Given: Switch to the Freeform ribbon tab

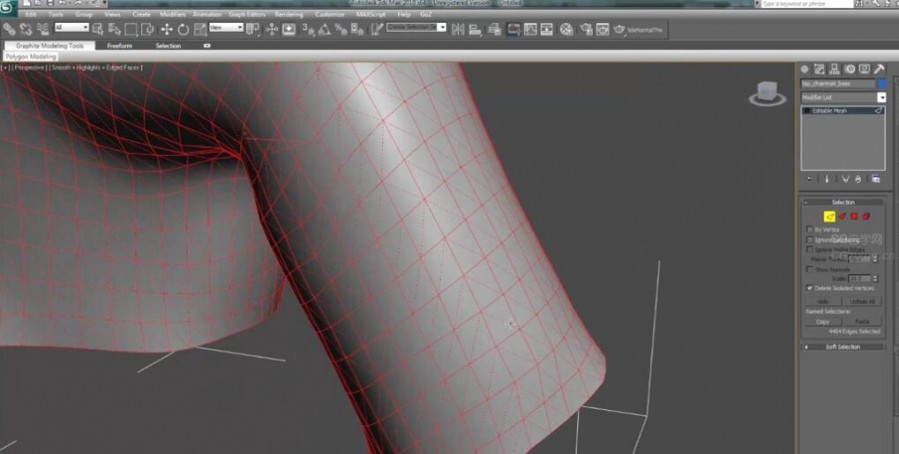Looking at the screenshot, I should 119,45.
